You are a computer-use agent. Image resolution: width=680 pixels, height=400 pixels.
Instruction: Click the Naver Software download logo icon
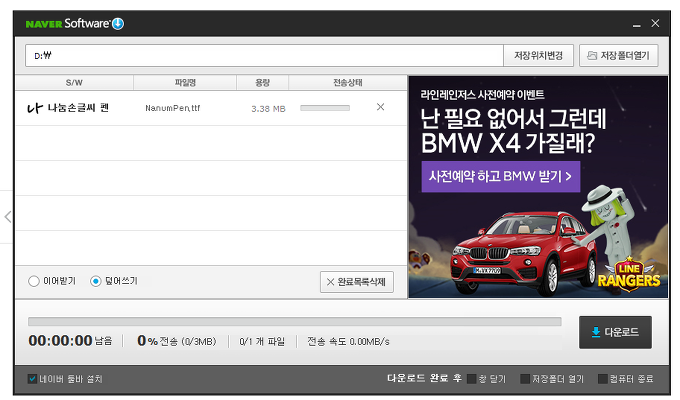118,23
